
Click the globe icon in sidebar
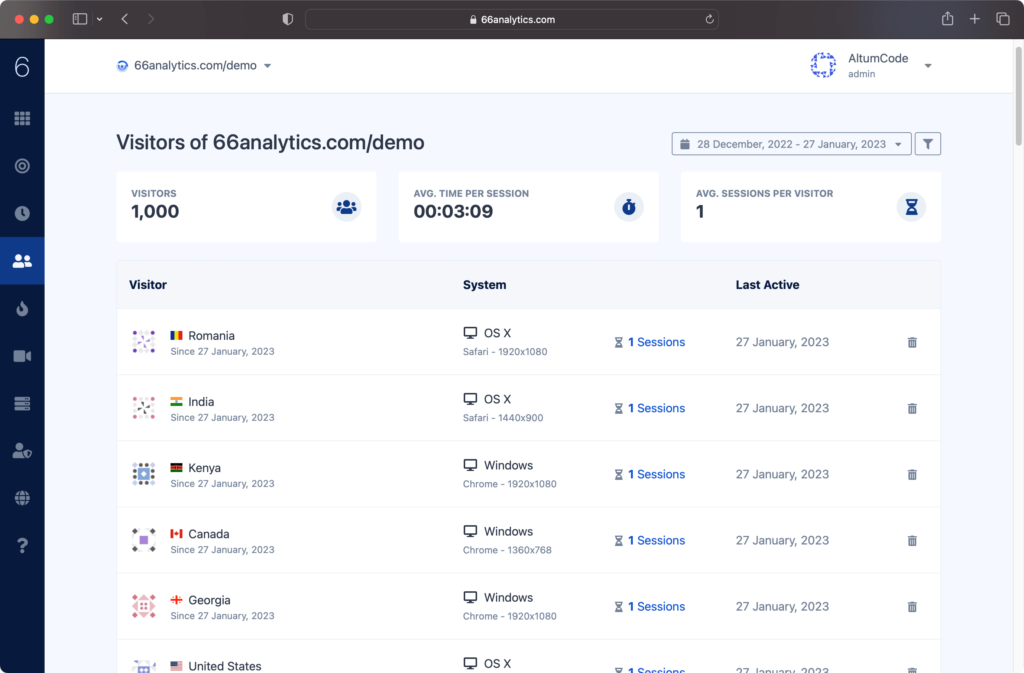point(22,498)
